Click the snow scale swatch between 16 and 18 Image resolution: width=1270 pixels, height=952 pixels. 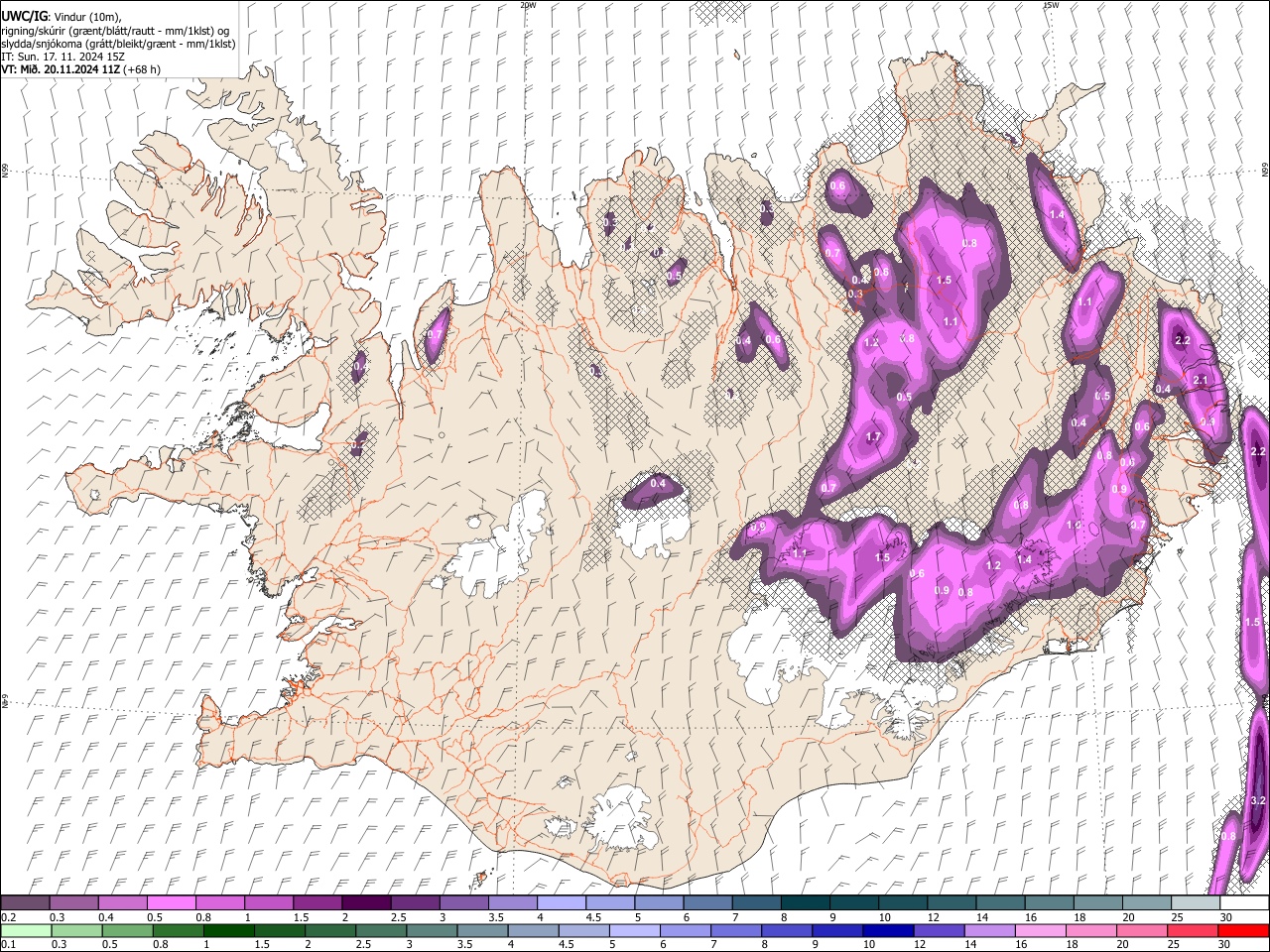pos(1050,902)
